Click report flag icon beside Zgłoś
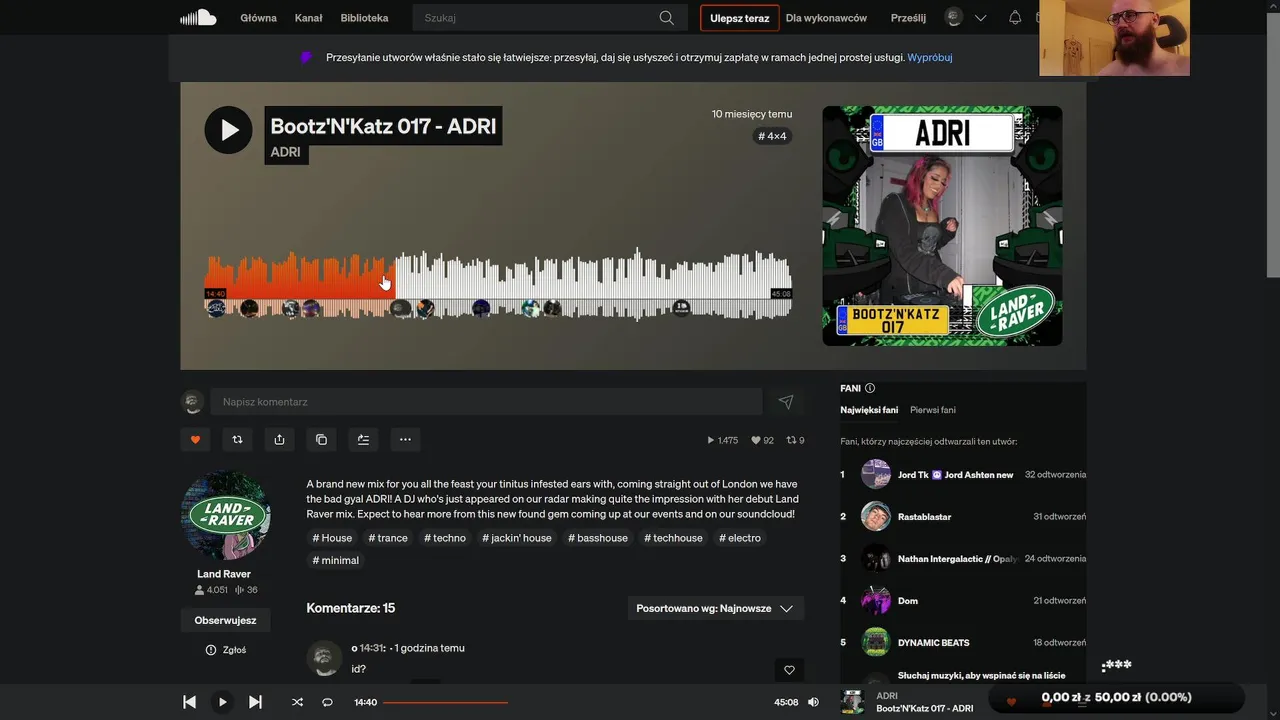Image resolution: width=1280 pixels, height=720 pixels. (211, 650)
